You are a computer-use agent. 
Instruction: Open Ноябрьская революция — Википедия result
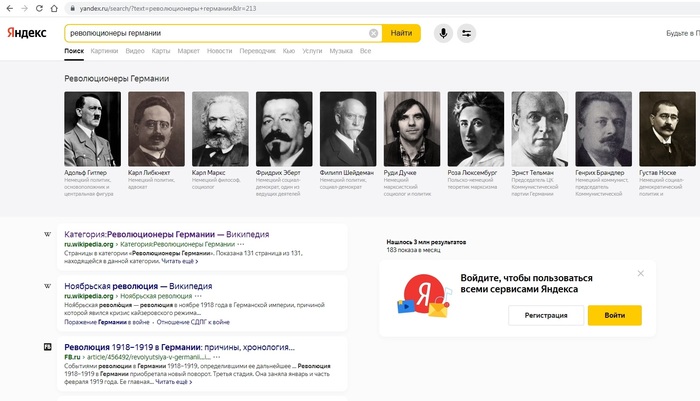[138, 286]
